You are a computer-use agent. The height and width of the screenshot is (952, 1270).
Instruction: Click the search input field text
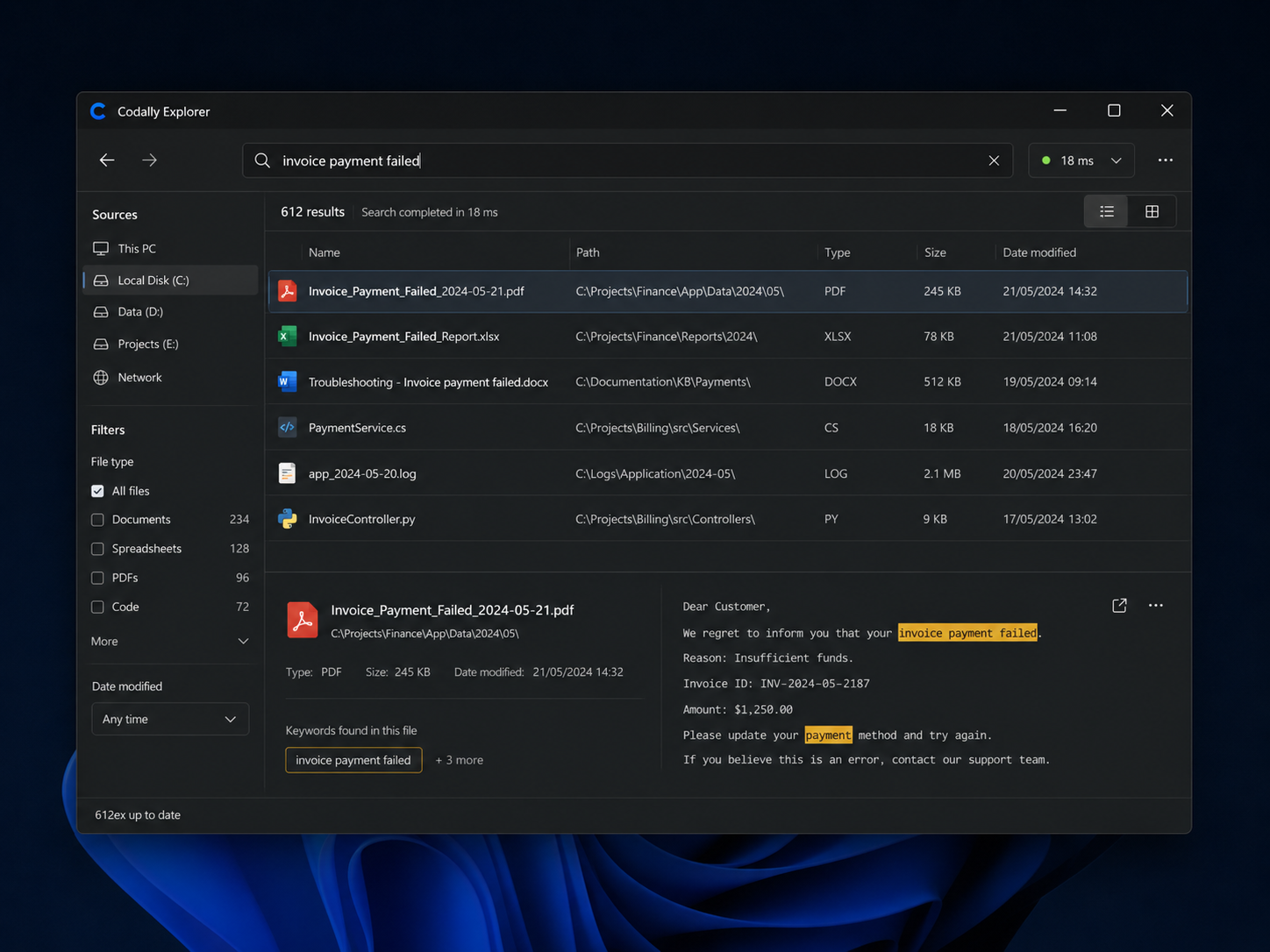[x=352, y=160]
